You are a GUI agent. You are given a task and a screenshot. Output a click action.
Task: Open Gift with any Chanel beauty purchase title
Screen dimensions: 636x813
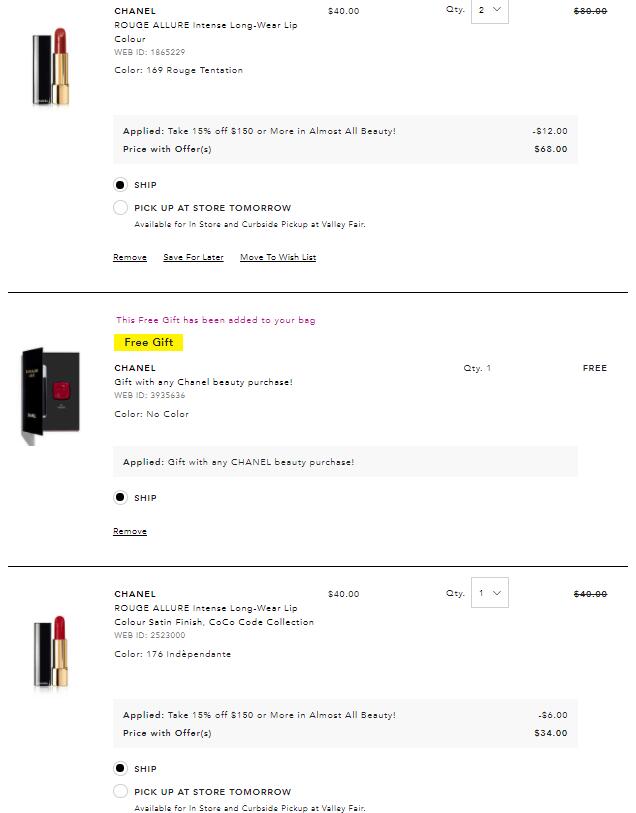(x=203, y=382)
